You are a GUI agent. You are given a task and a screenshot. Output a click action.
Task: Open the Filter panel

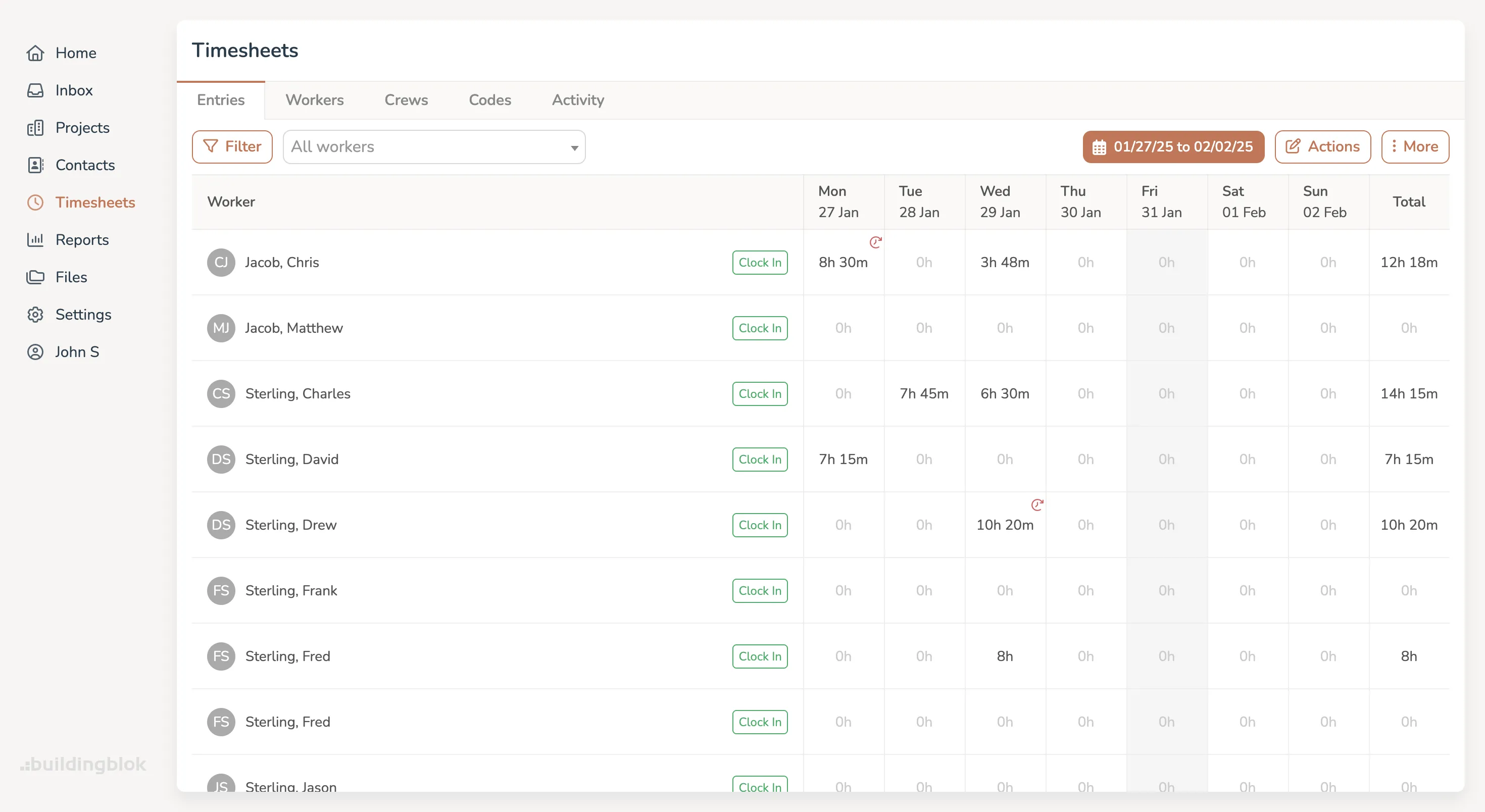(232, 146)
